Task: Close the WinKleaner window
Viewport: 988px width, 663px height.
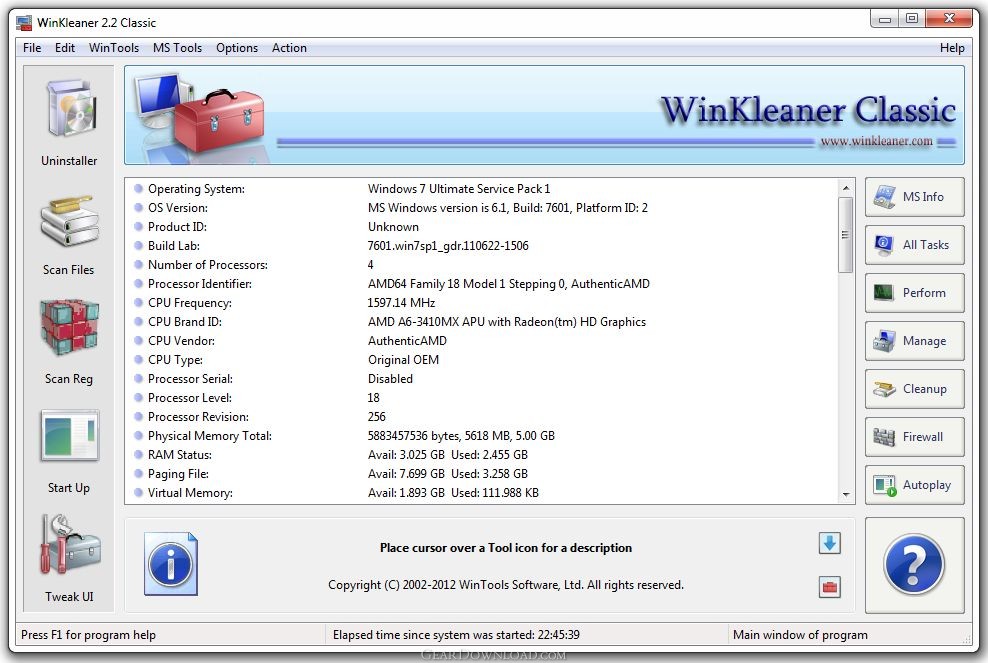Action: pyautogui.click(x=949, y=19)
